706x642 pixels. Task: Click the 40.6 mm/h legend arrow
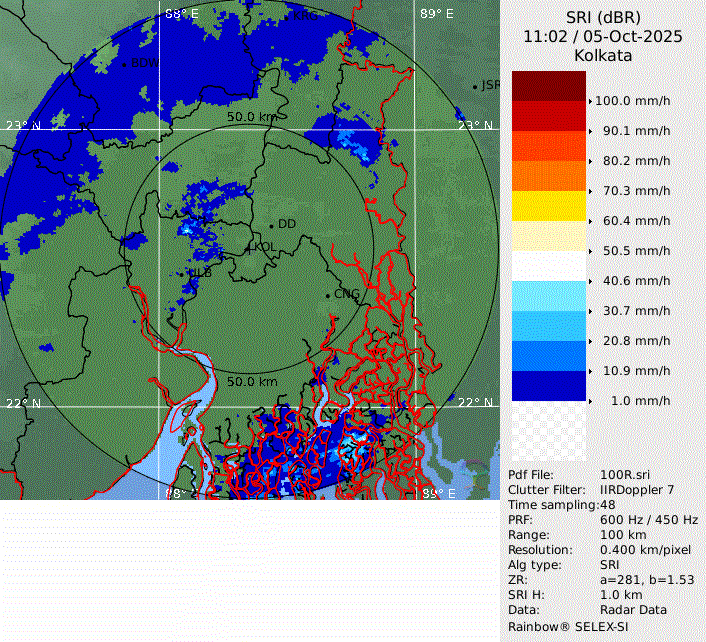(x=591, y=281)
